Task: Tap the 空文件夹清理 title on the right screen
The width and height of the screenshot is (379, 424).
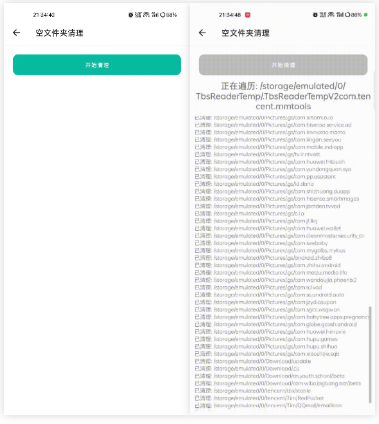Action: pos(245,33)
